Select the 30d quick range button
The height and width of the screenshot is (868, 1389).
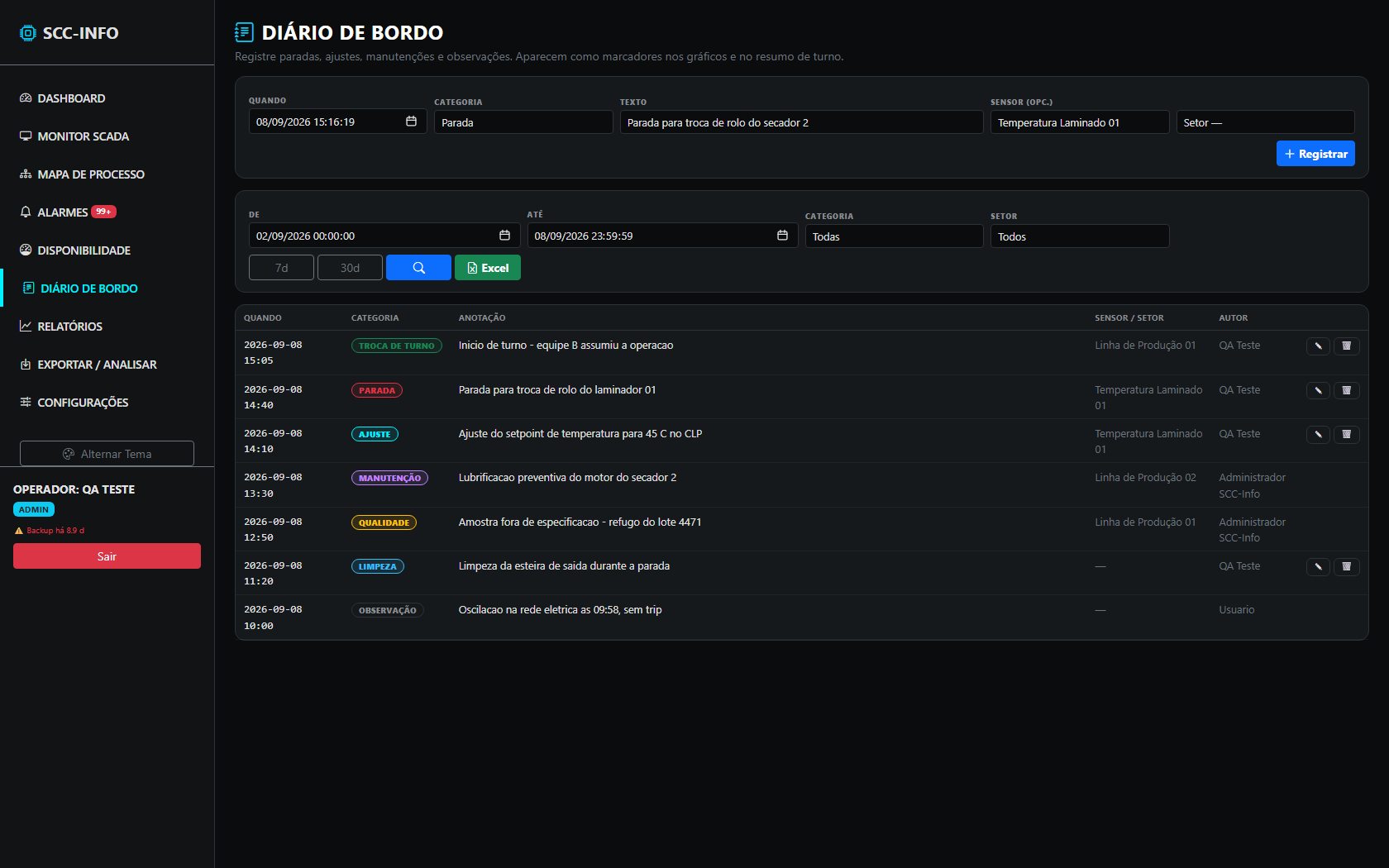(x=350, y=268)
